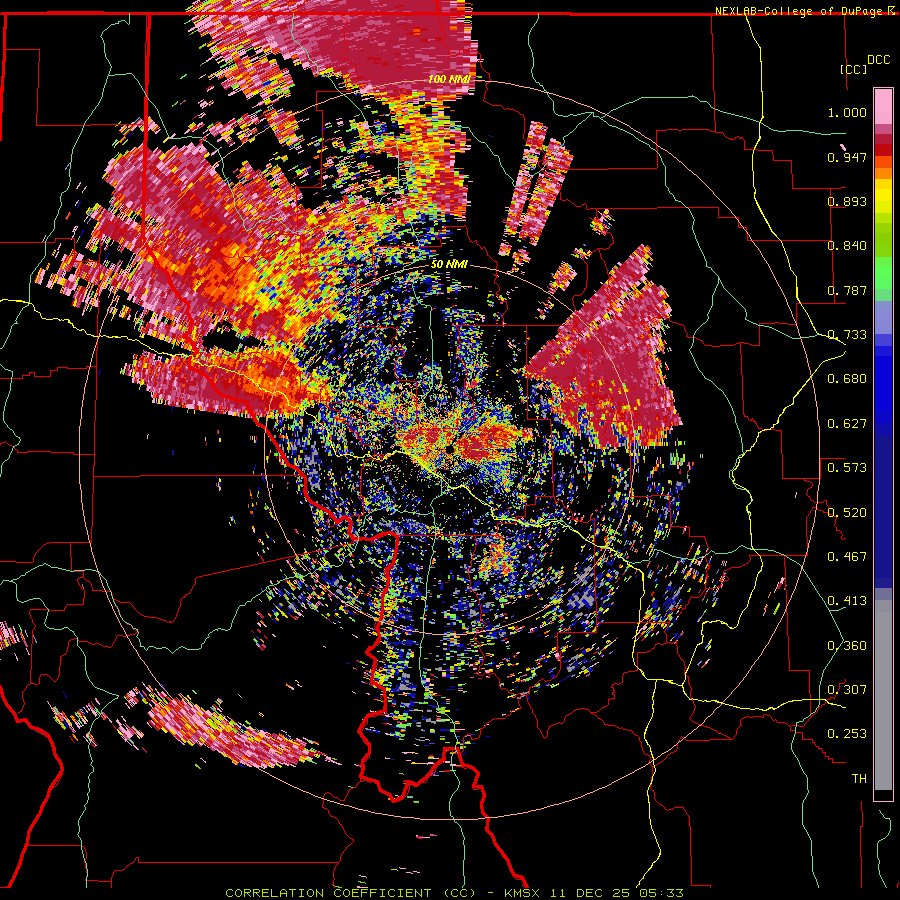900x900 pixels.
Task: Click the 50 NMI range ring label
Action: [x=449, y=265]
